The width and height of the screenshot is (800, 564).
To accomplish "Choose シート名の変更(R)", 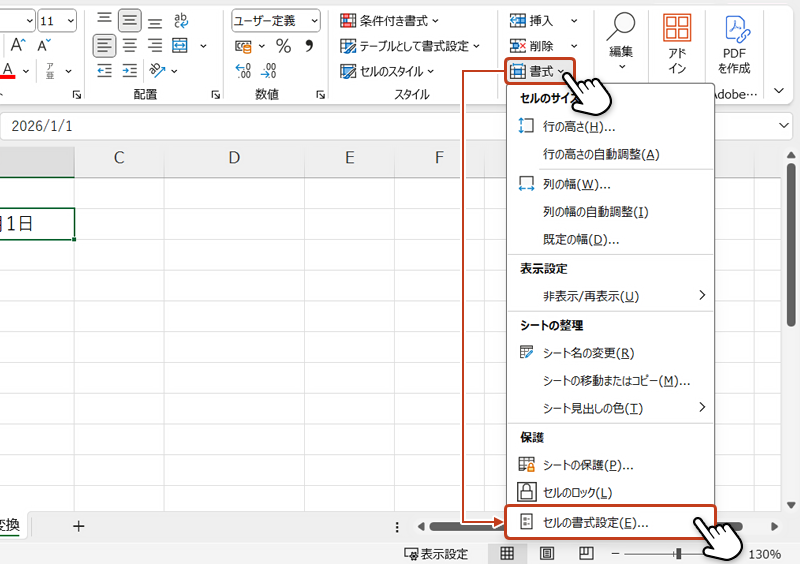I will coord(610,353).
